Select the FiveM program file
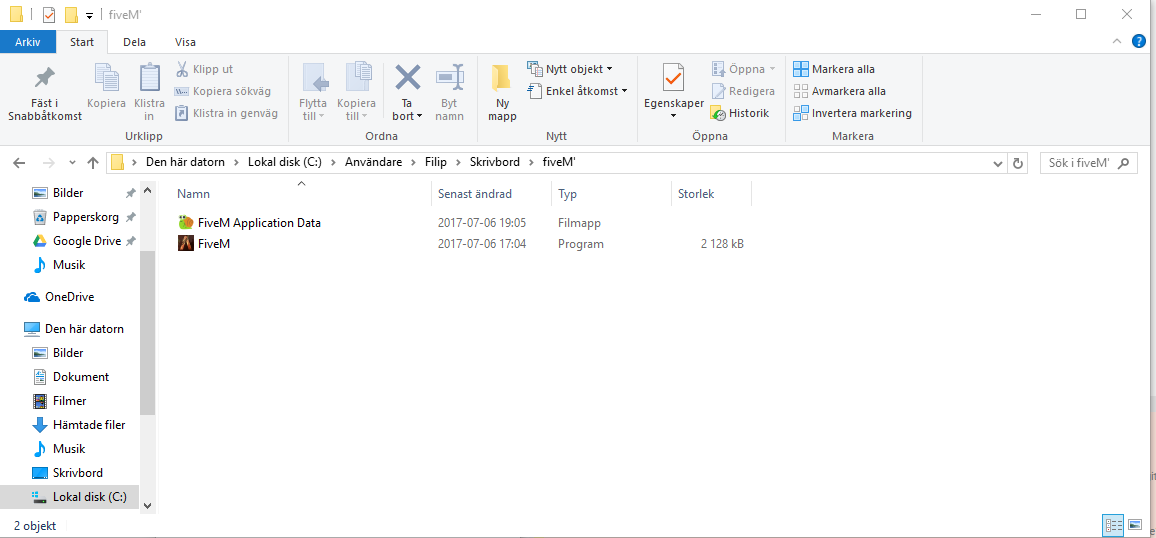This screenshot has width=1156, height=538. pyautogui.click(x=204, y=243)
